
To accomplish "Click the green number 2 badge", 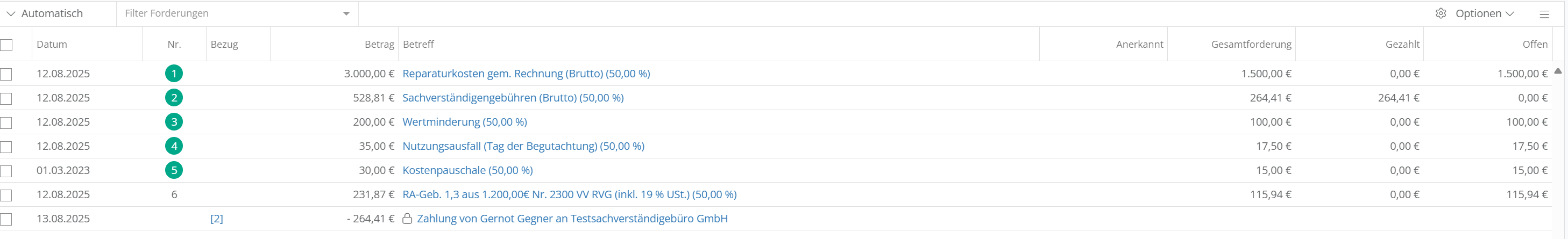I will [x=174, y=98].
